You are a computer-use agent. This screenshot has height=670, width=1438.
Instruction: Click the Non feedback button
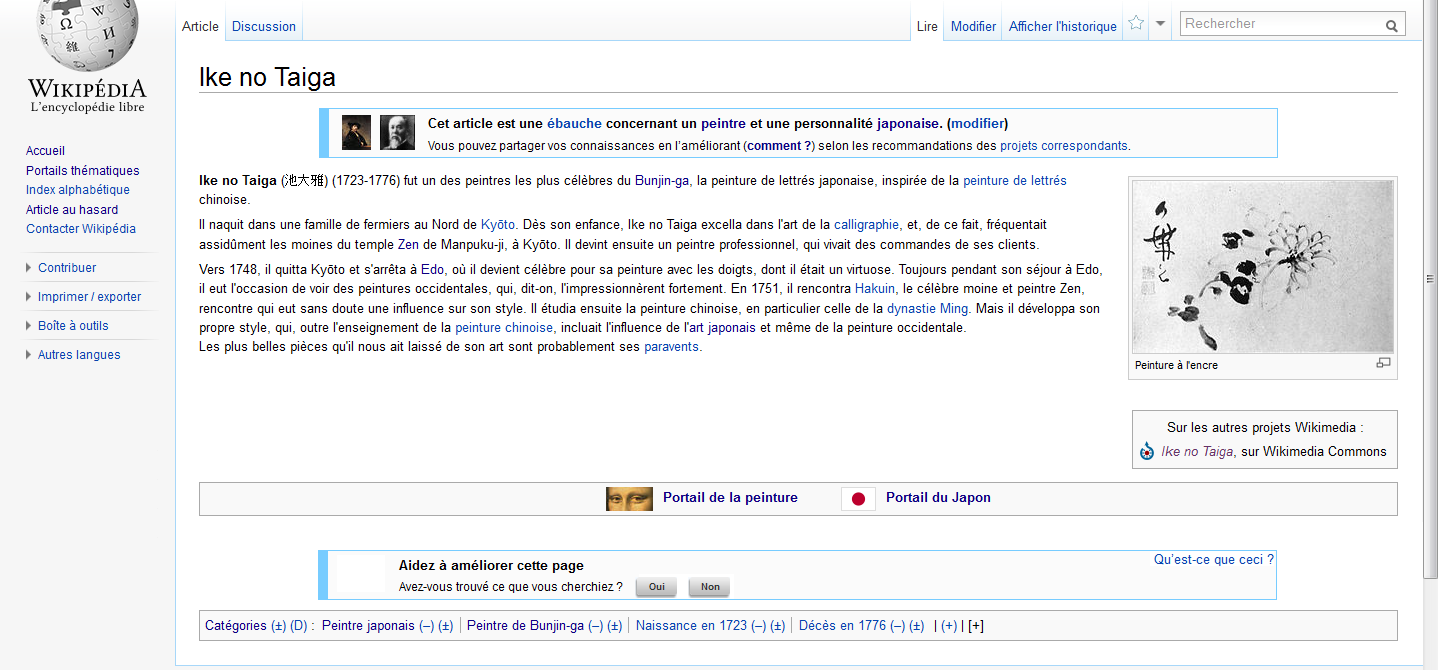(x=710, y=587)
